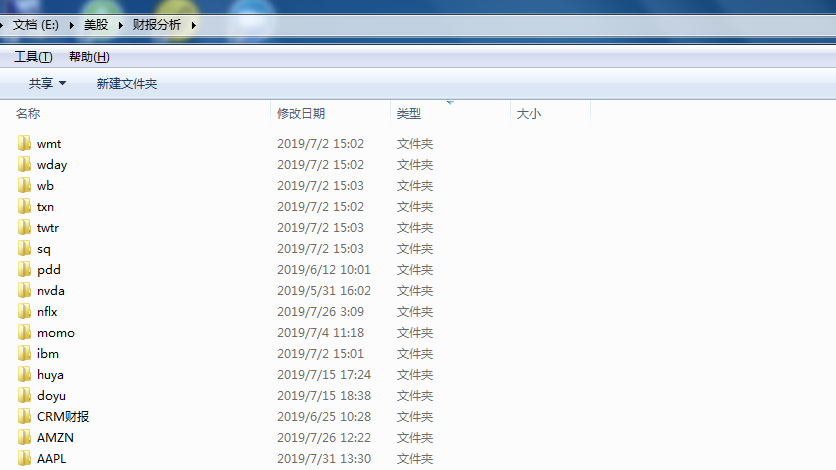Select the huya folder name

pos(50,375)
